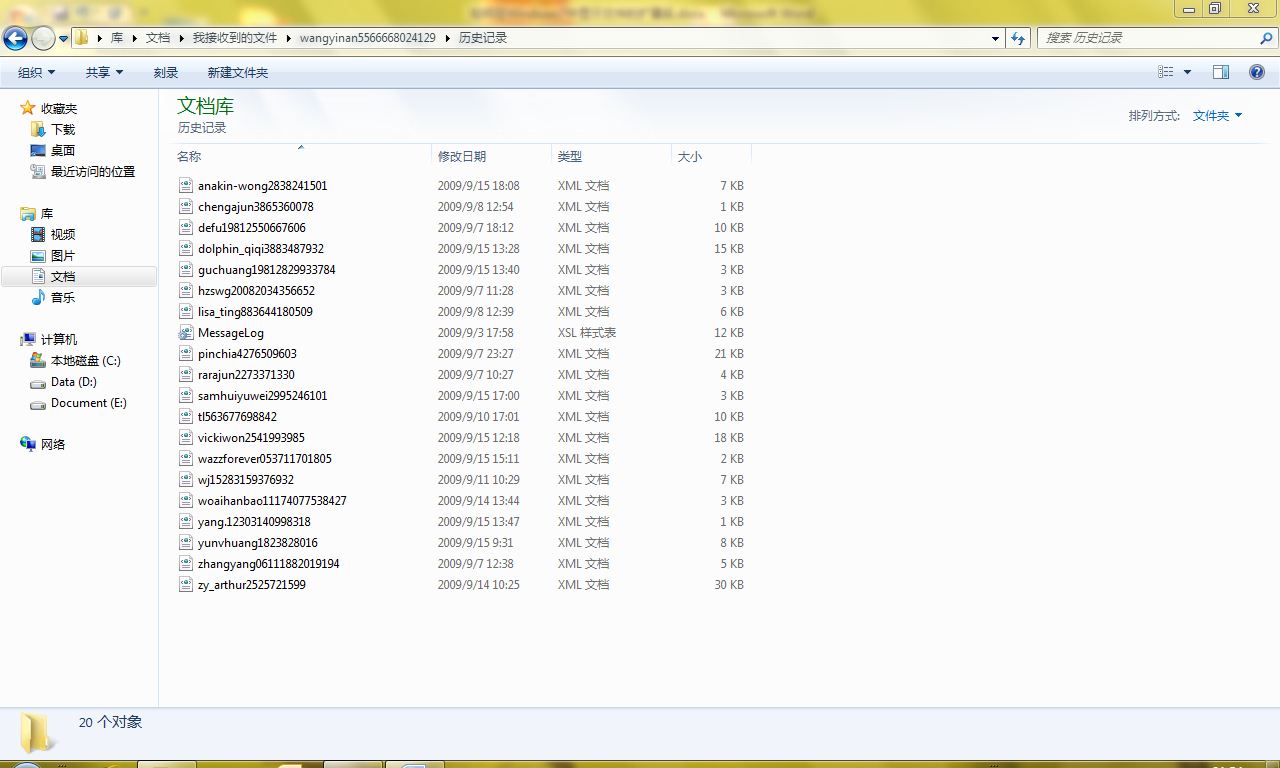
Task: Select the 网络 (Network) tree item
Action: (x=53, y=445)
